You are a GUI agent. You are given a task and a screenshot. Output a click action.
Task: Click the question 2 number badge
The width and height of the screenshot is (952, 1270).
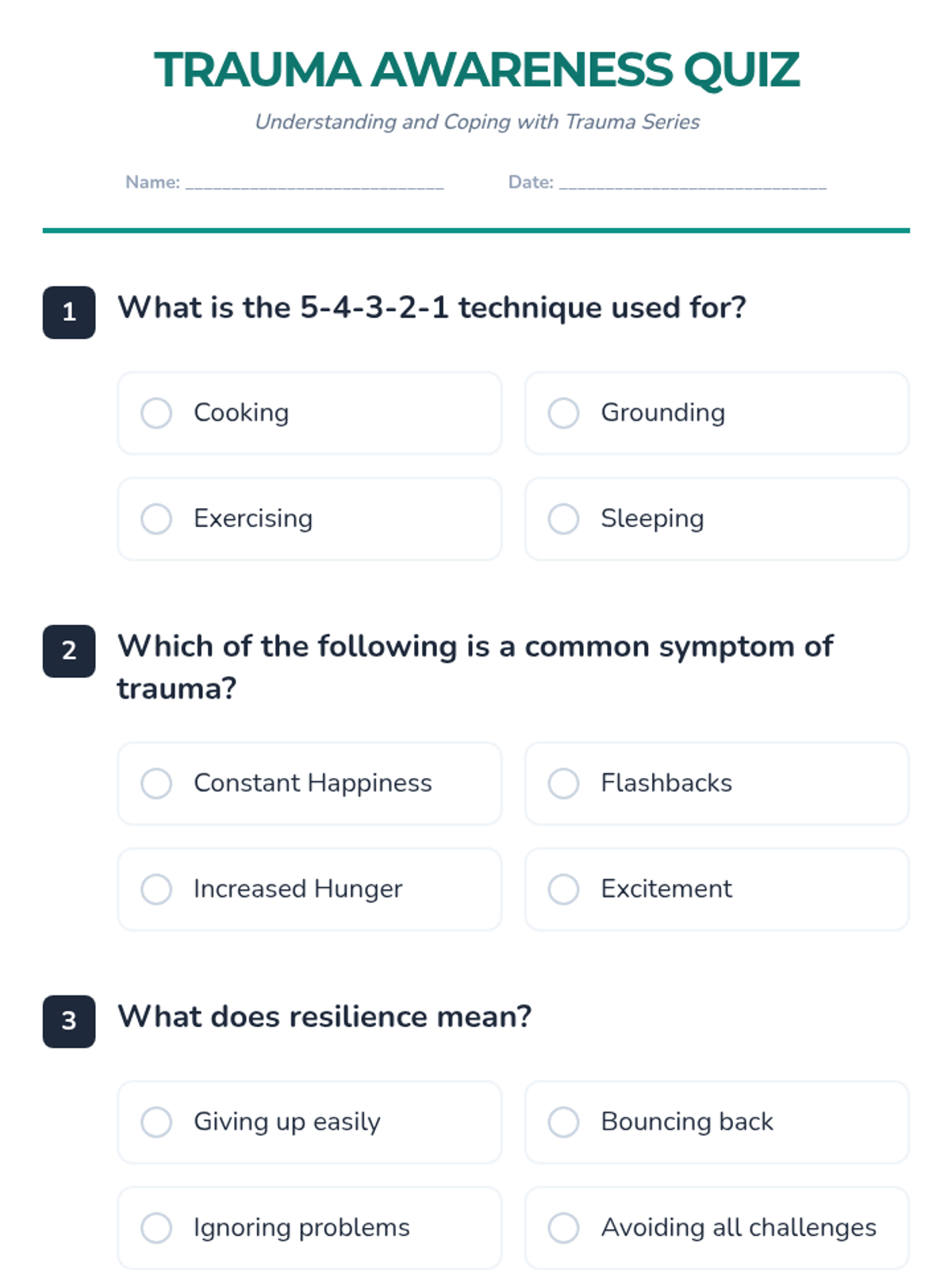[x=69, y=651]
